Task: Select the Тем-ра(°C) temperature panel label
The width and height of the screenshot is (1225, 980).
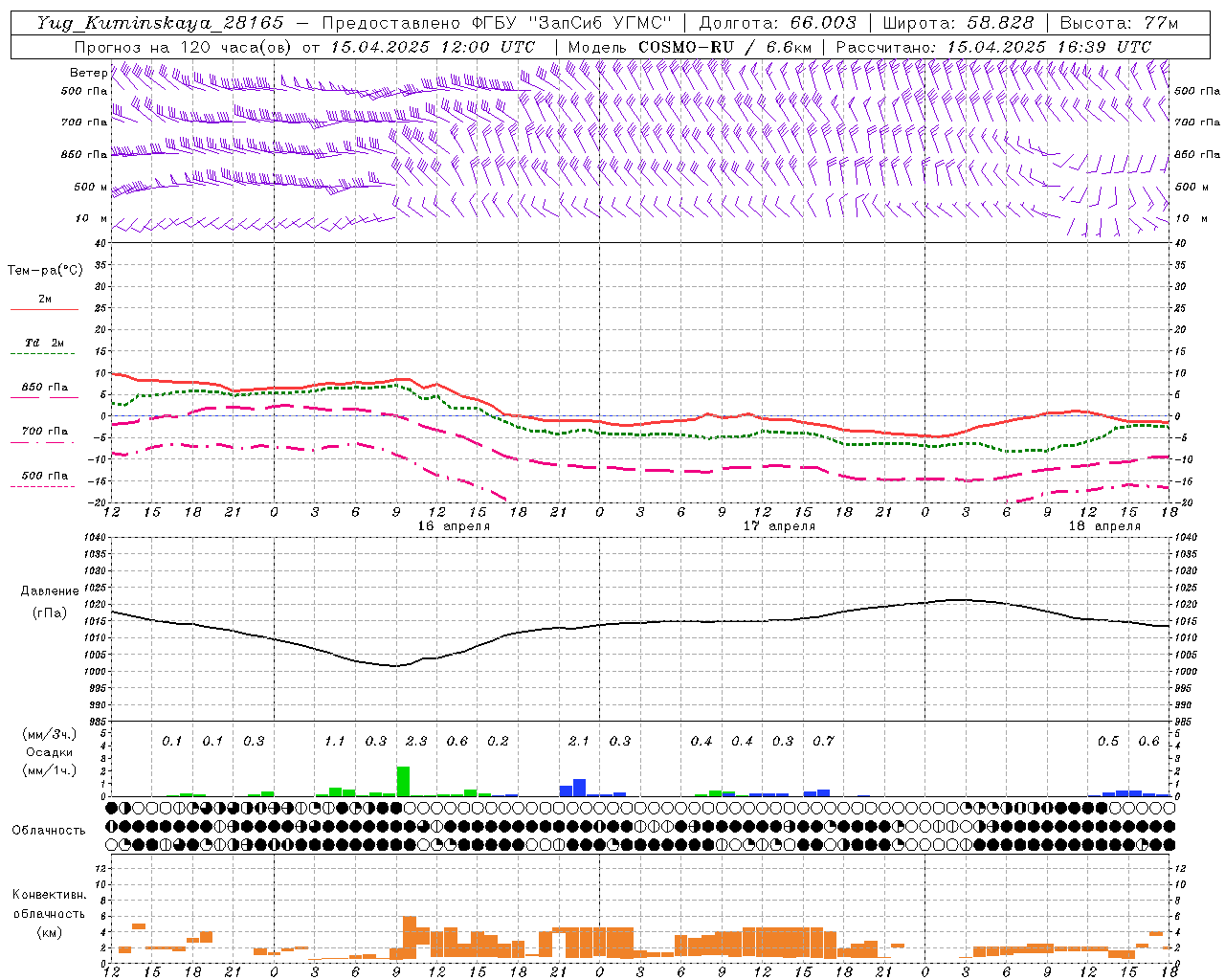Action: [45, 270]
